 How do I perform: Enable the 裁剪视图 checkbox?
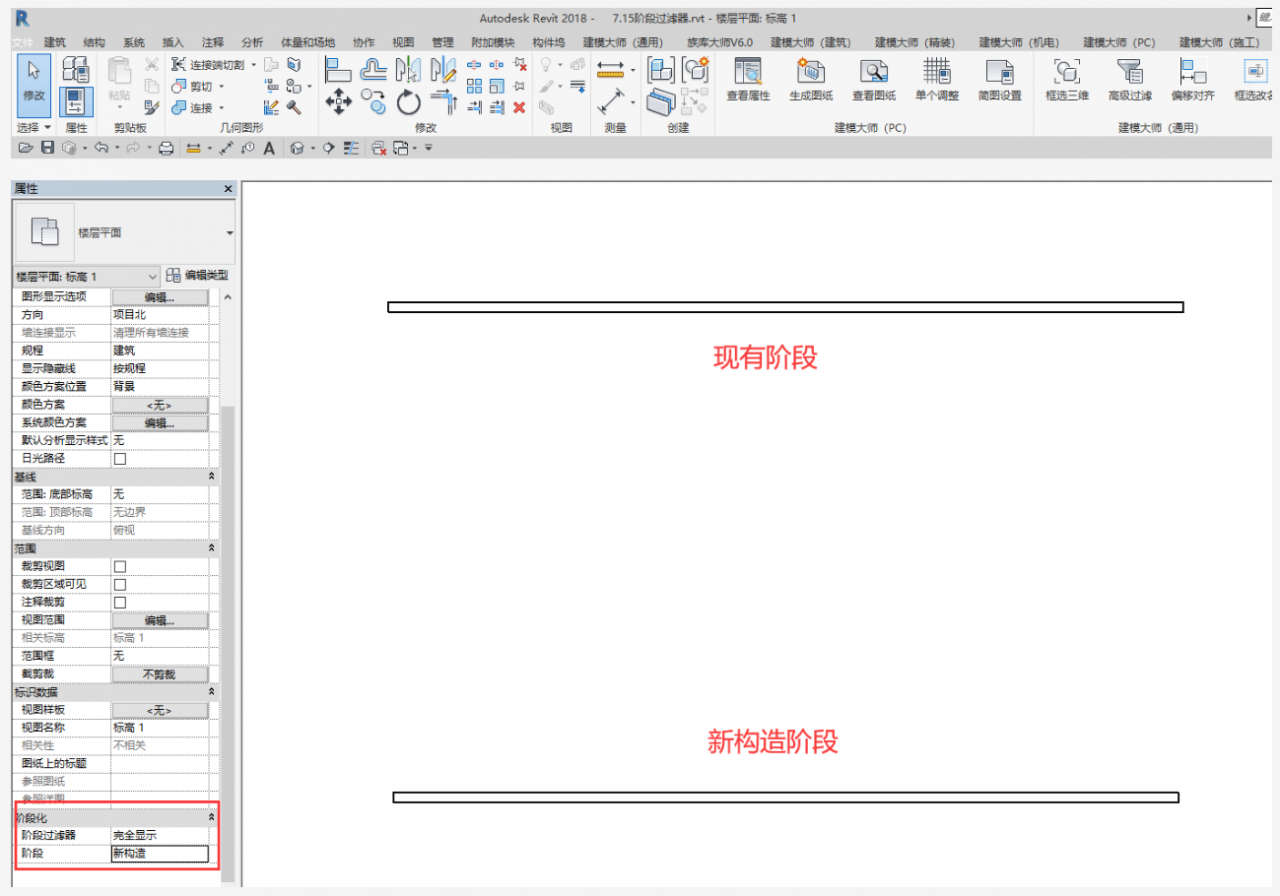coord(120,566)
